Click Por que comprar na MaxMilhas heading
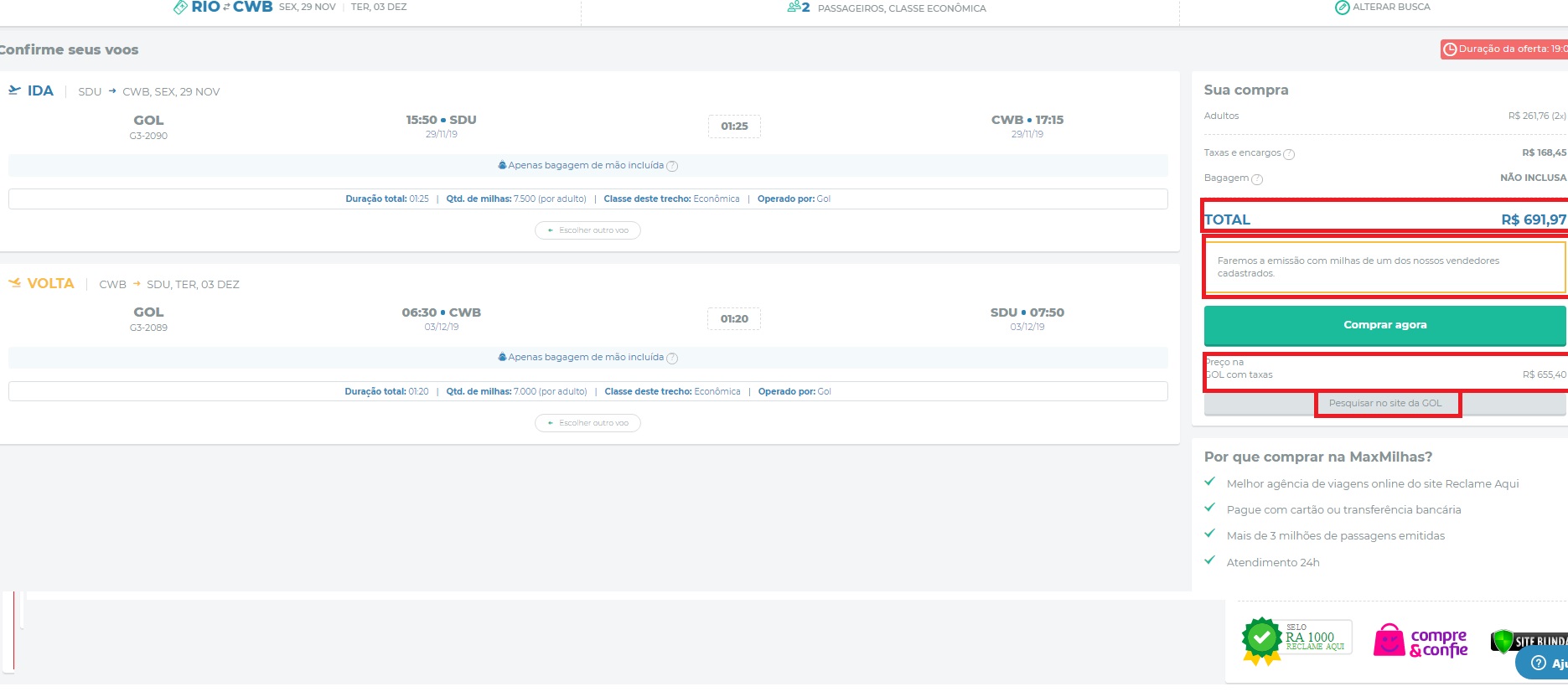 click(1318, 457)
